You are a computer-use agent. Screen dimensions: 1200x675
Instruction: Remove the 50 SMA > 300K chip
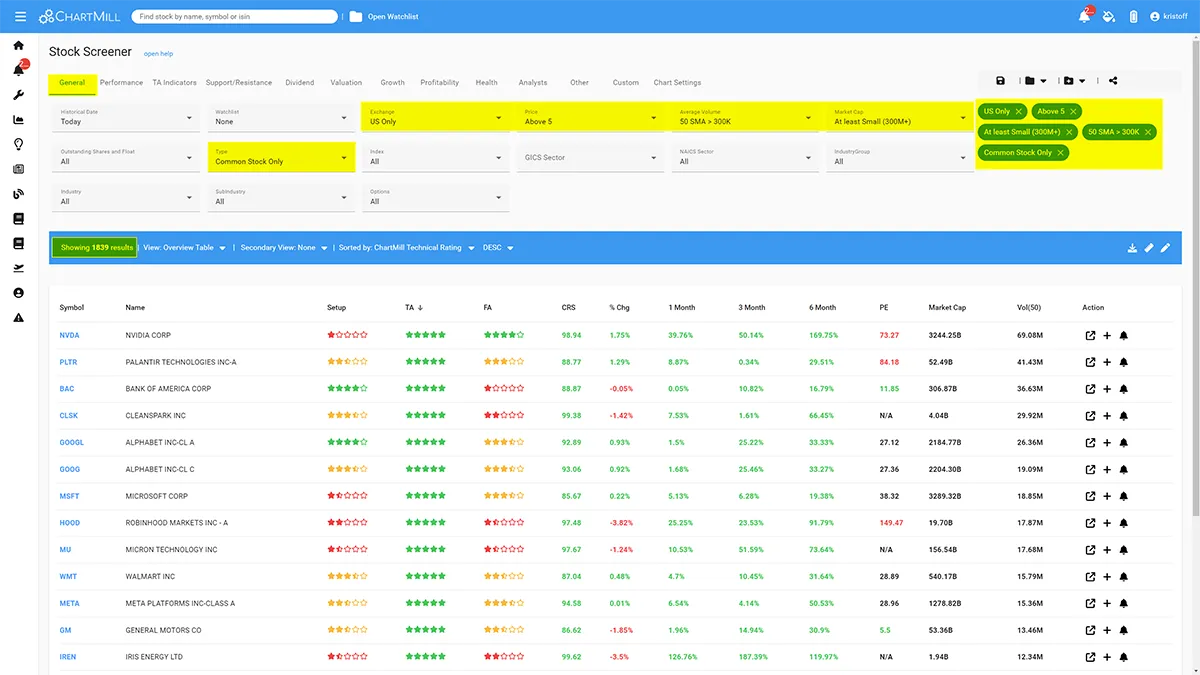pyautogui.click(x=1147, y=132)
